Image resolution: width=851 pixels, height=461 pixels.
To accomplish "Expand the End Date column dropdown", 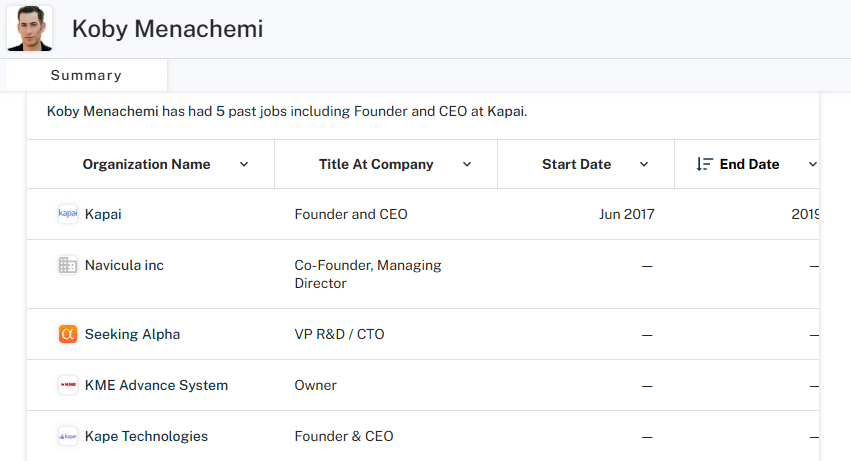I will click(x=812, y=164).
